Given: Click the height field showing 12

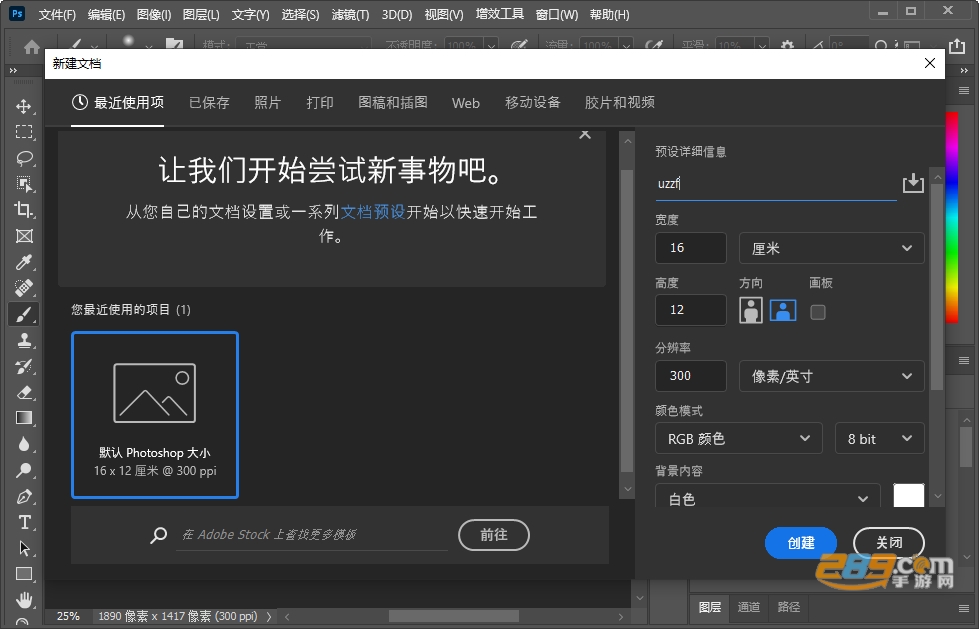Looking at the screenshot, I should 691,310.
